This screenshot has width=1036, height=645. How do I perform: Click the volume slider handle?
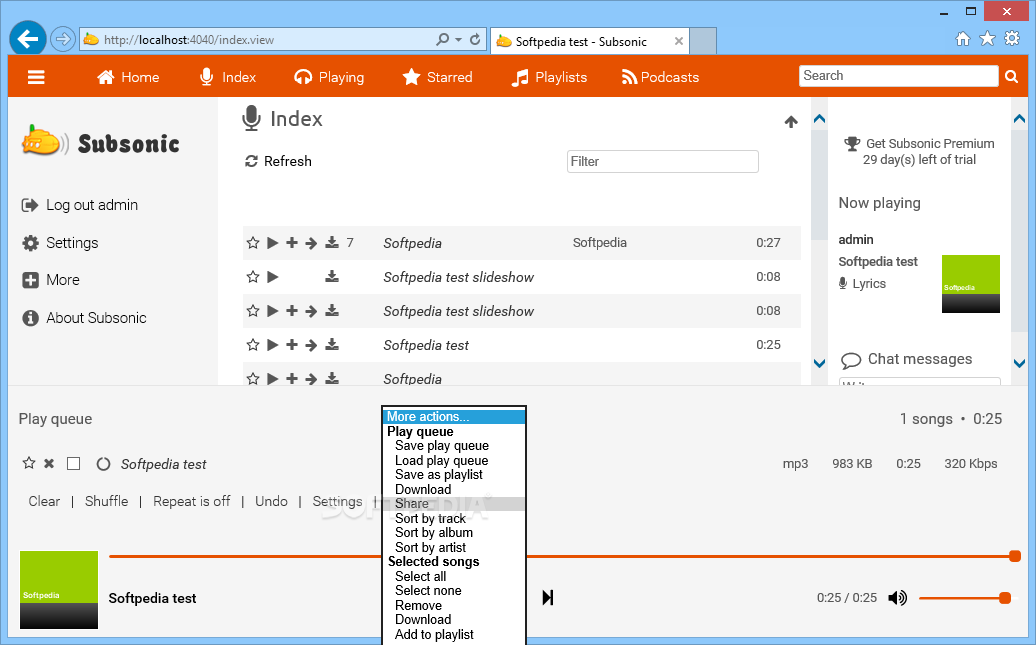(x=1005, y=598)
